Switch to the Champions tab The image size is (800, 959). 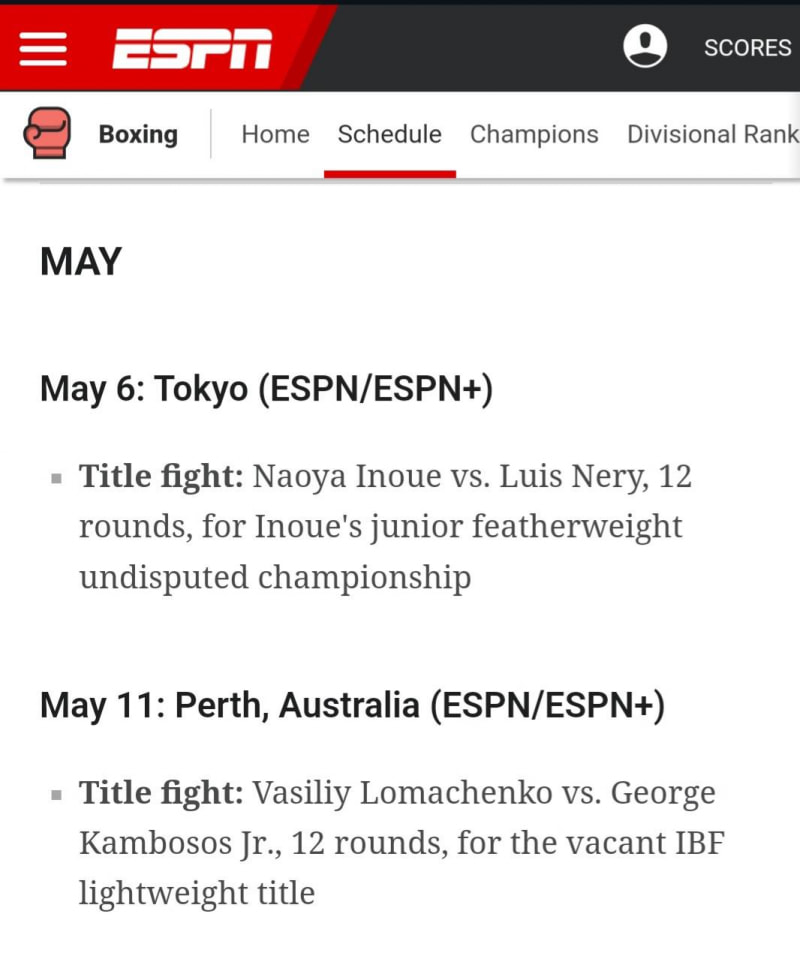pos(534,134)
